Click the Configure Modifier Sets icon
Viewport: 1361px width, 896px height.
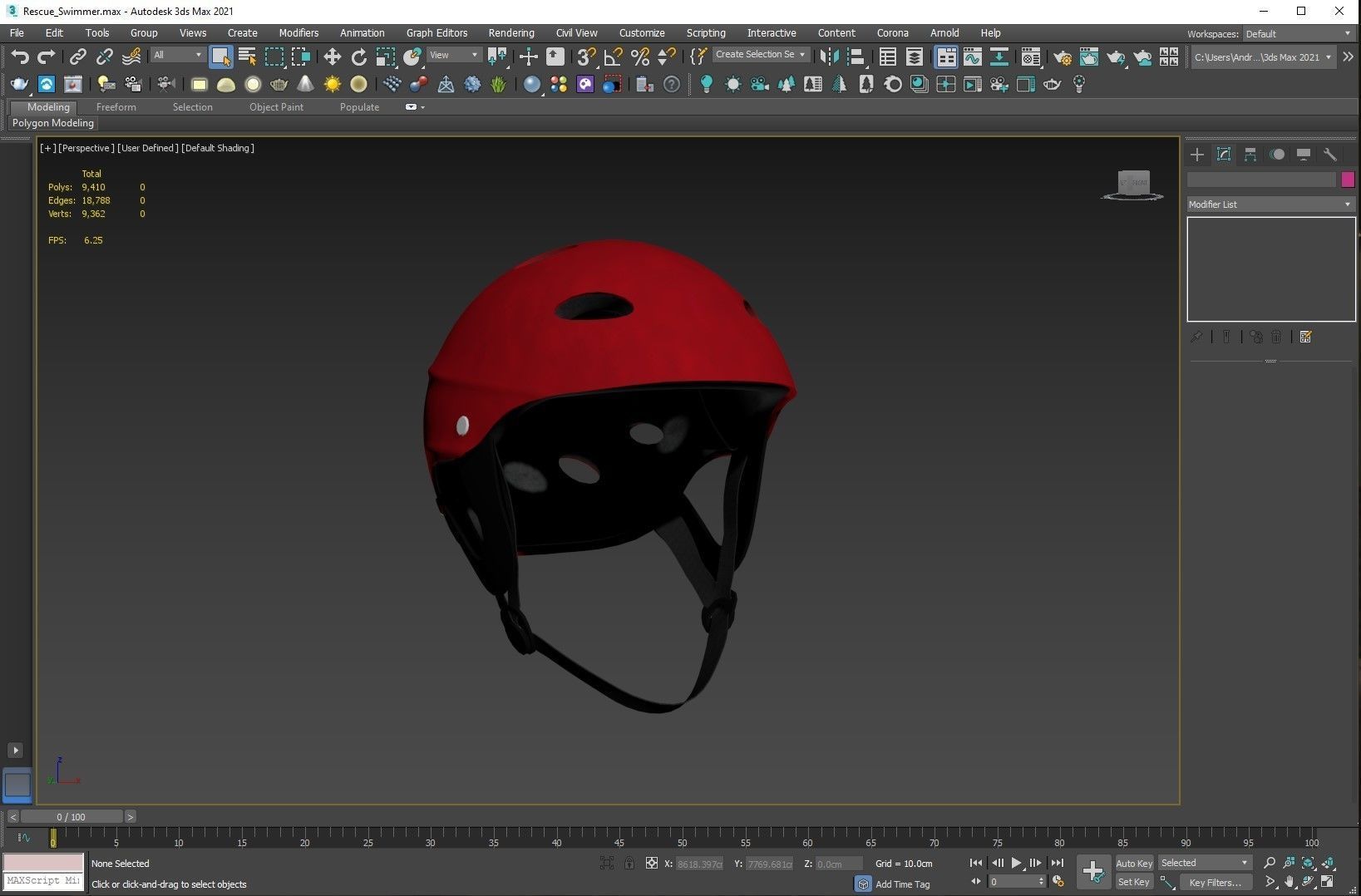[1305, 337]
